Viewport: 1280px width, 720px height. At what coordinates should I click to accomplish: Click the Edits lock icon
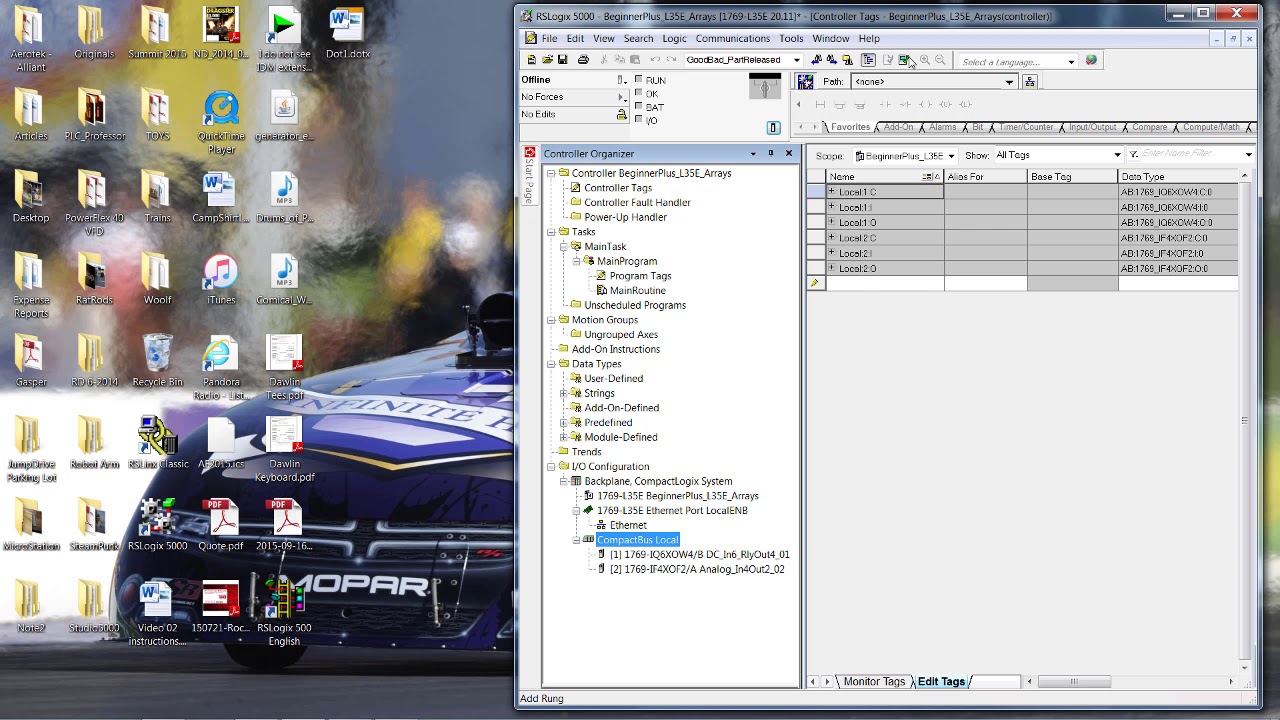point(621,115)
